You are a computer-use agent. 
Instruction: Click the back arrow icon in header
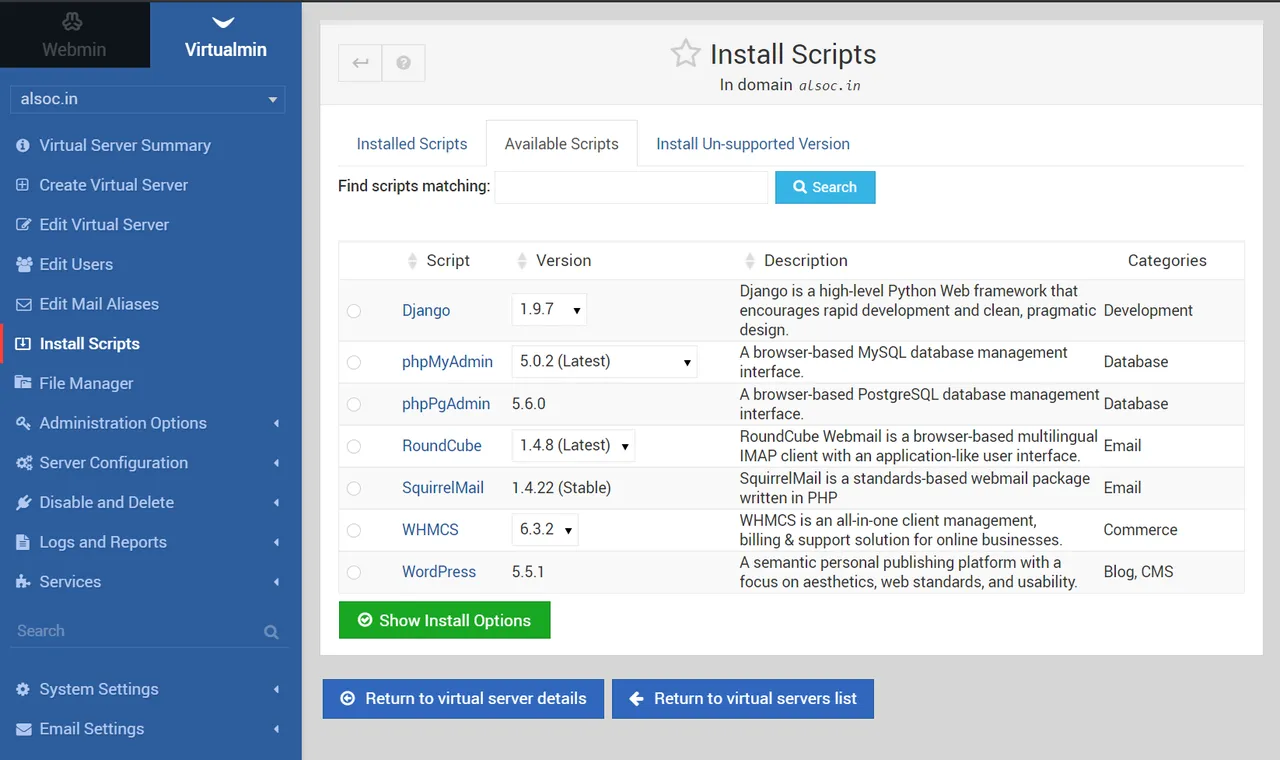360,63
